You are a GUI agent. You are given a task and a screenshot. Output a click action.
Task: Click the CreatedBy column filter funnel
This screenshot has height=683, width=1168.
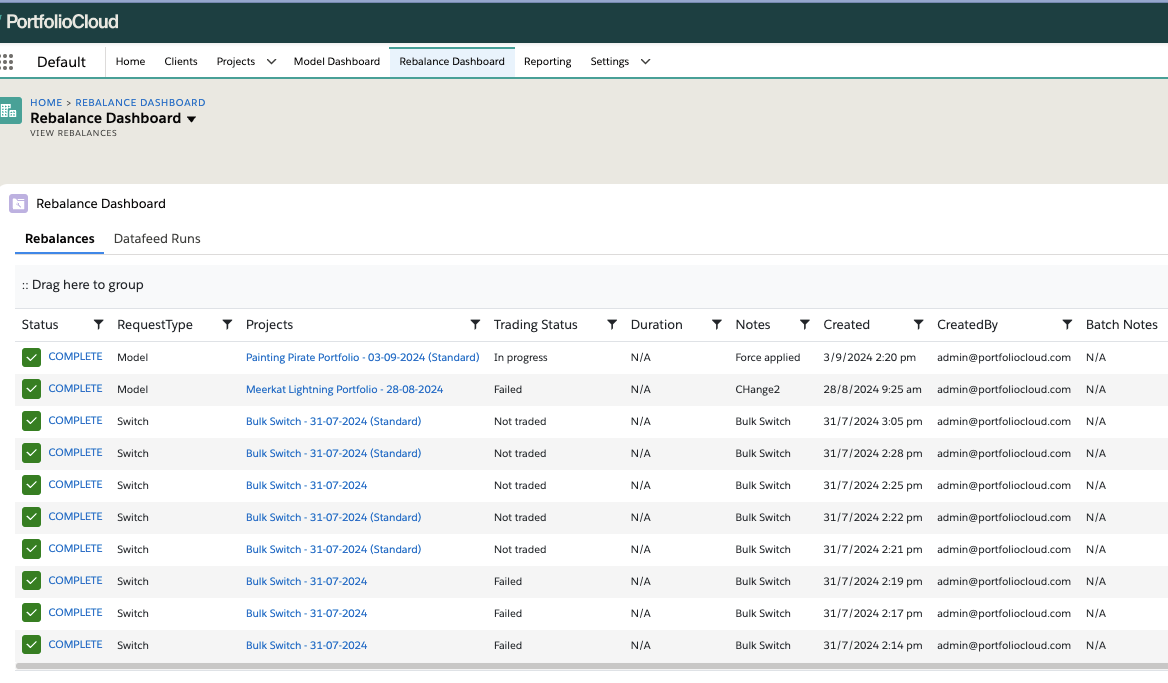[1067, 324]
